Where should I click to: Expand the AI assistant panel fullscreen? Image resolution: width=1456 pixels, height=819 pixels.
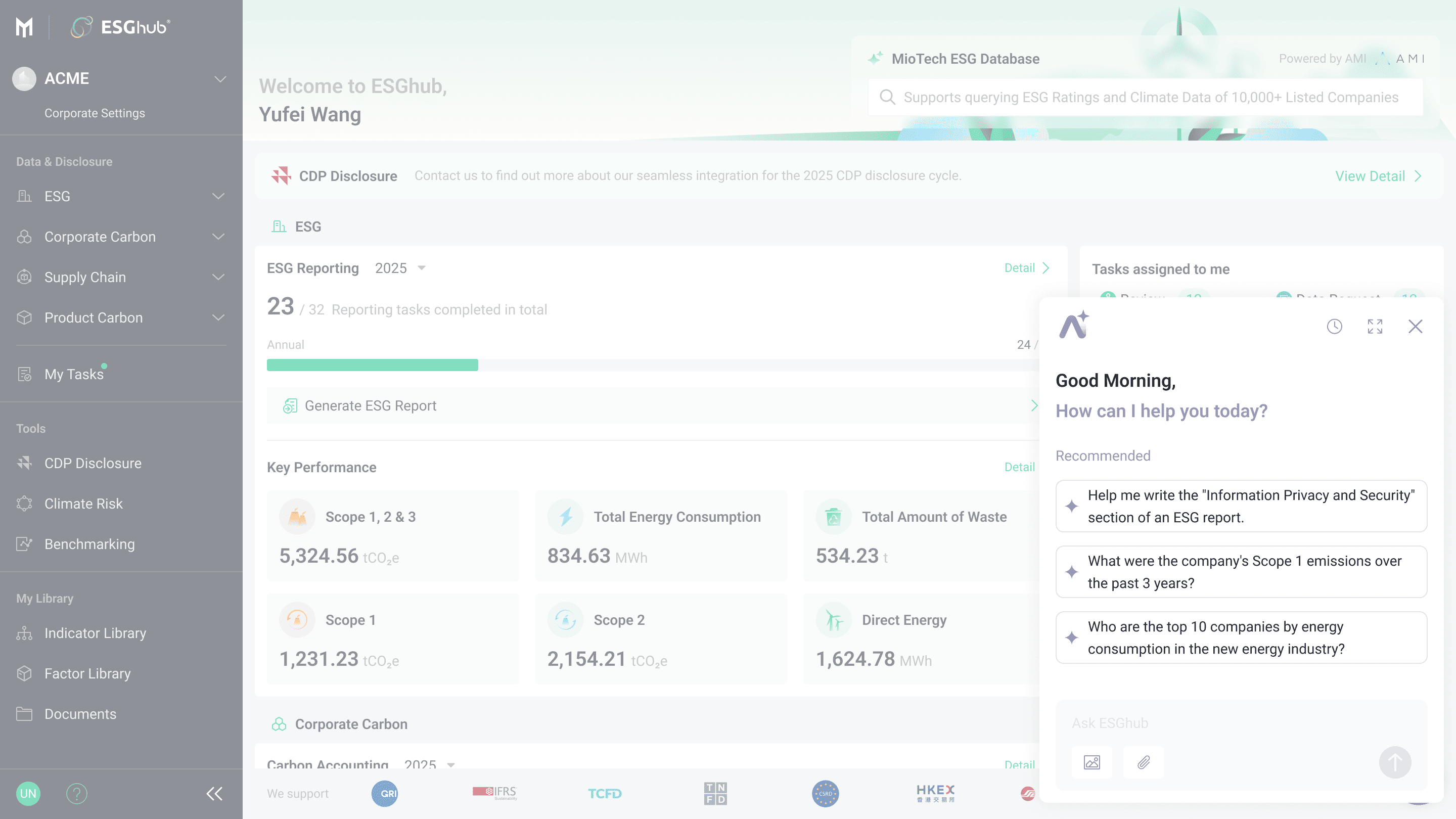(1375, 326)
